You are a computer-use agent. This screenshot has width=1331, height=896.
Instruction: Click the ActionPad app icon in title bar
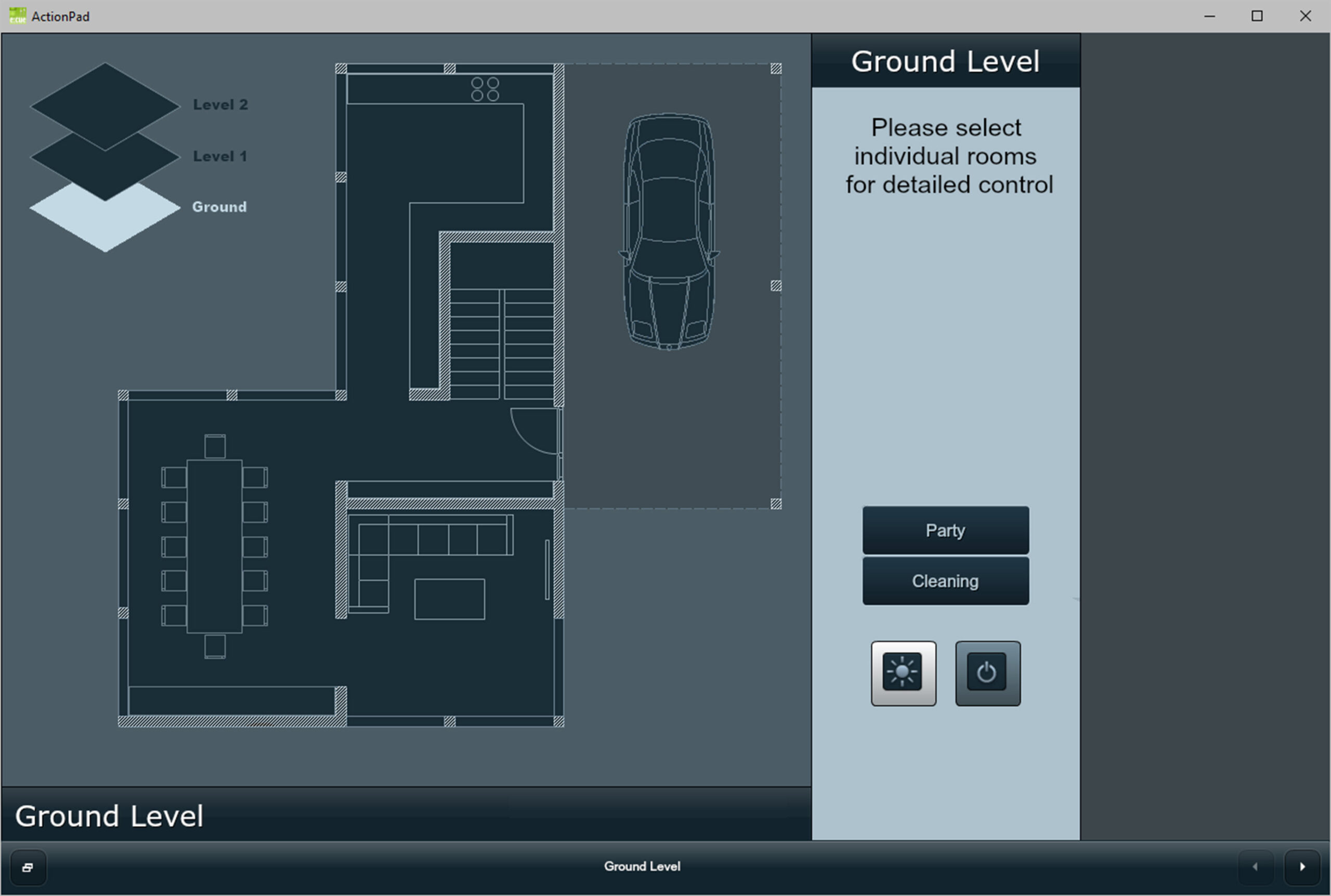coord(17,16)
